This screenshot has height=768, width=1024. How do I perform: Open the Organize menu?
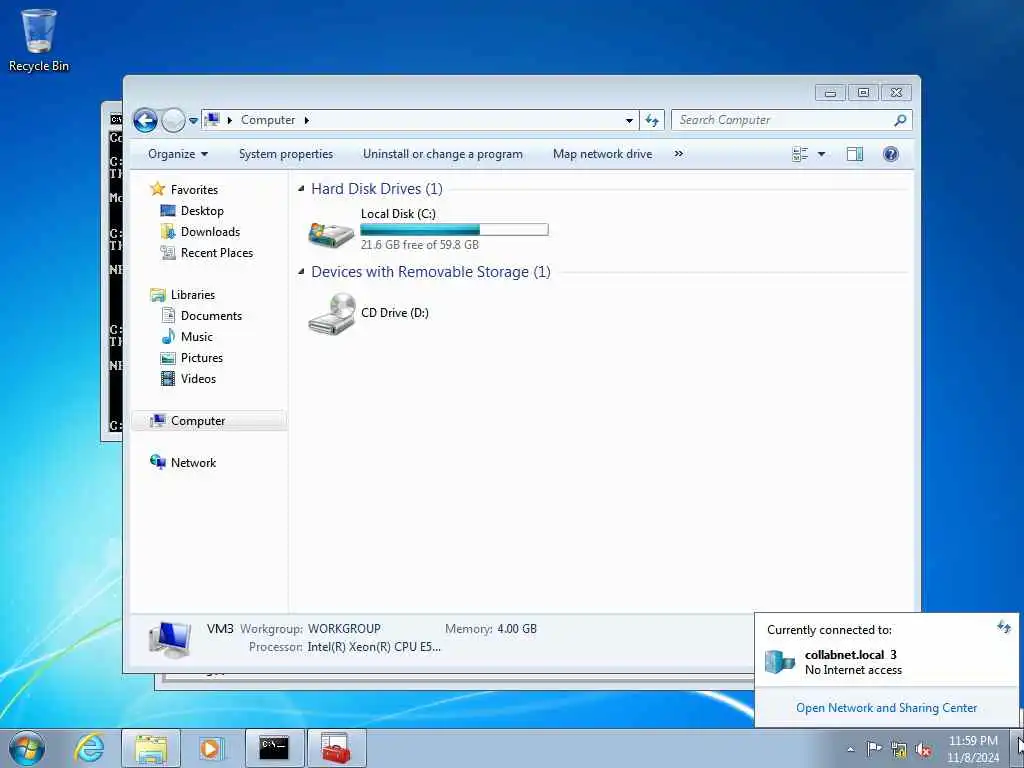178,154
